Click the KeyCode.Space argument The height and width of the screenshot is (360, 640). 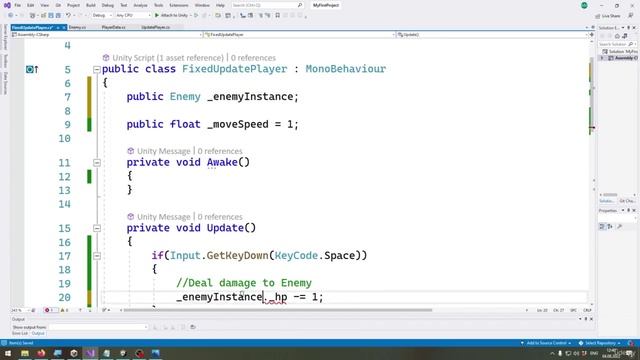(x=317, y=256)
